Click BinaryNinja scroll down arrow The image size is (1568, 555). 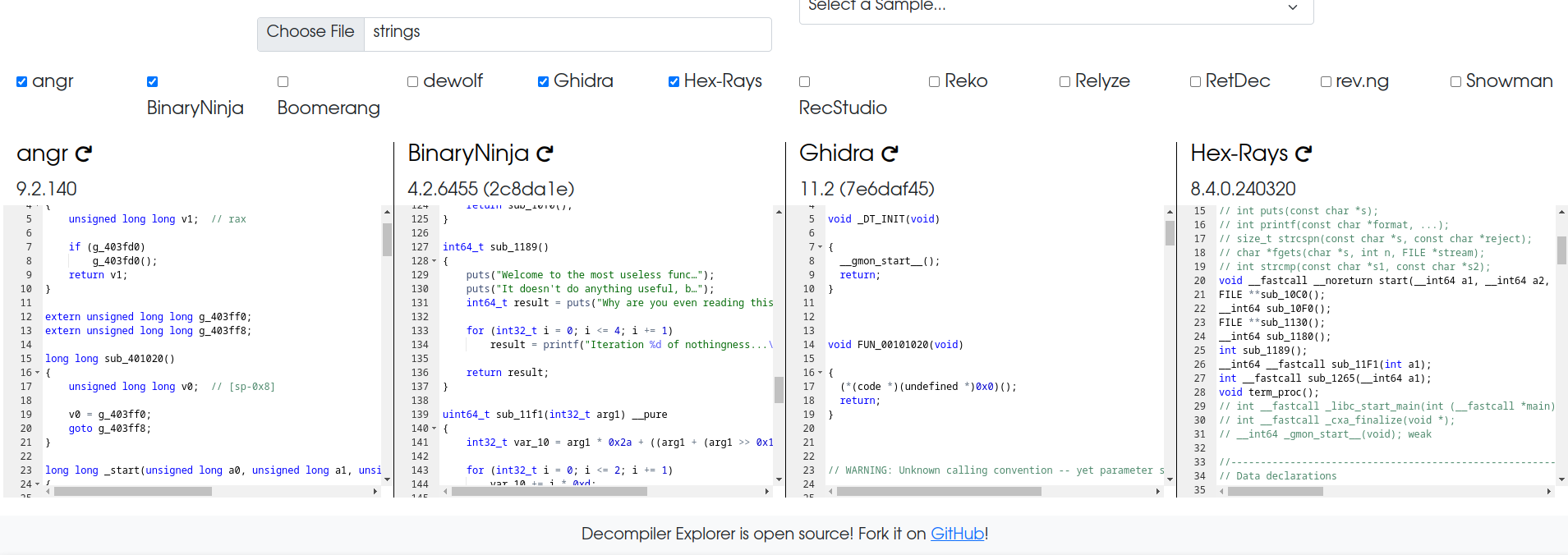coord(779,479)
